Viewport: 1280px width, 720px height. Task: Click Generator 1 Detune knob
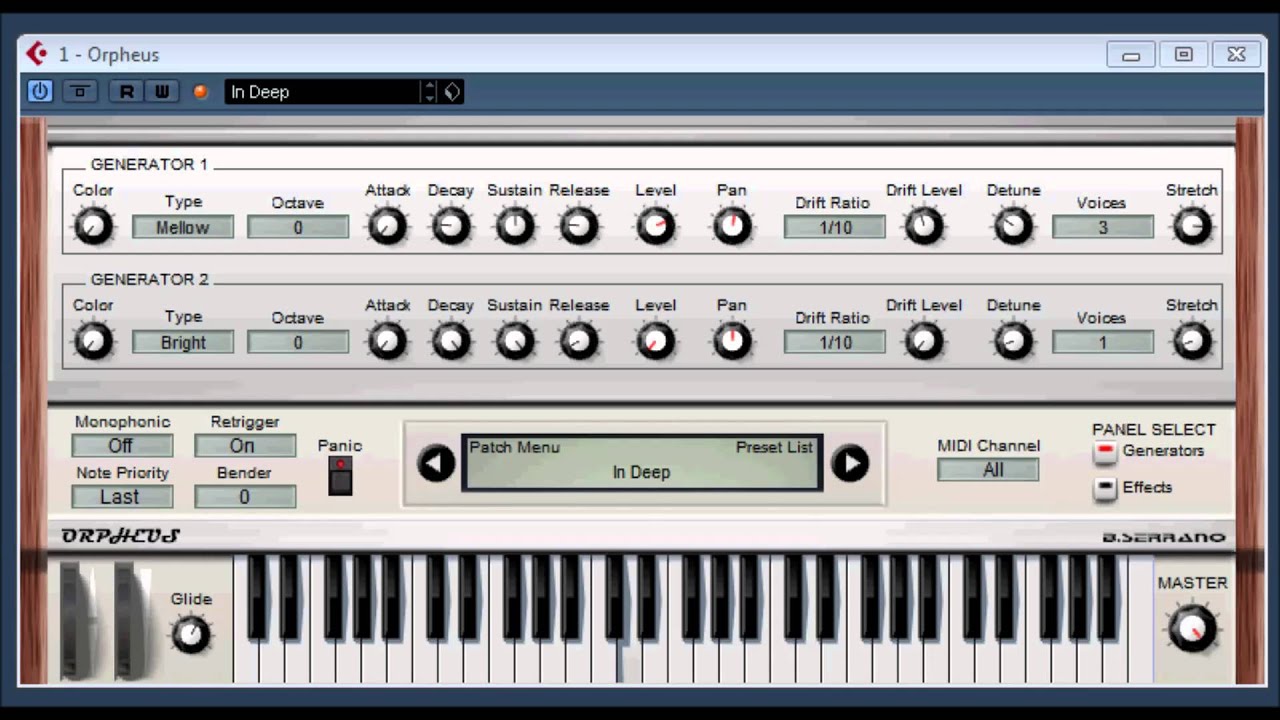[1013, 226]
